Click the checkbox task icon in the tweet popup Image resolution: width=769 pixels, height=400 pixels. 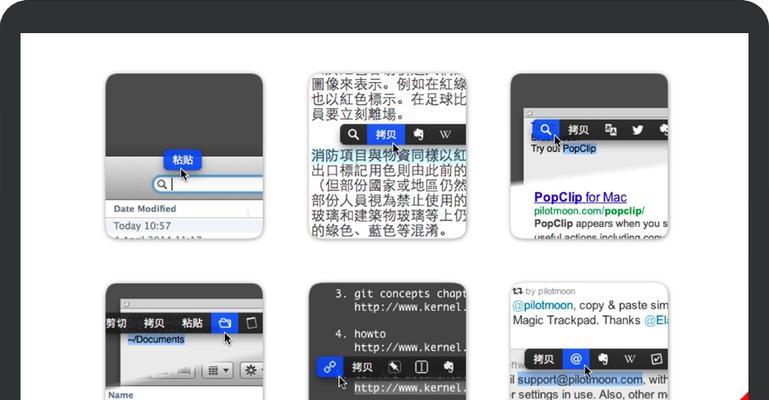click(656, 359)
